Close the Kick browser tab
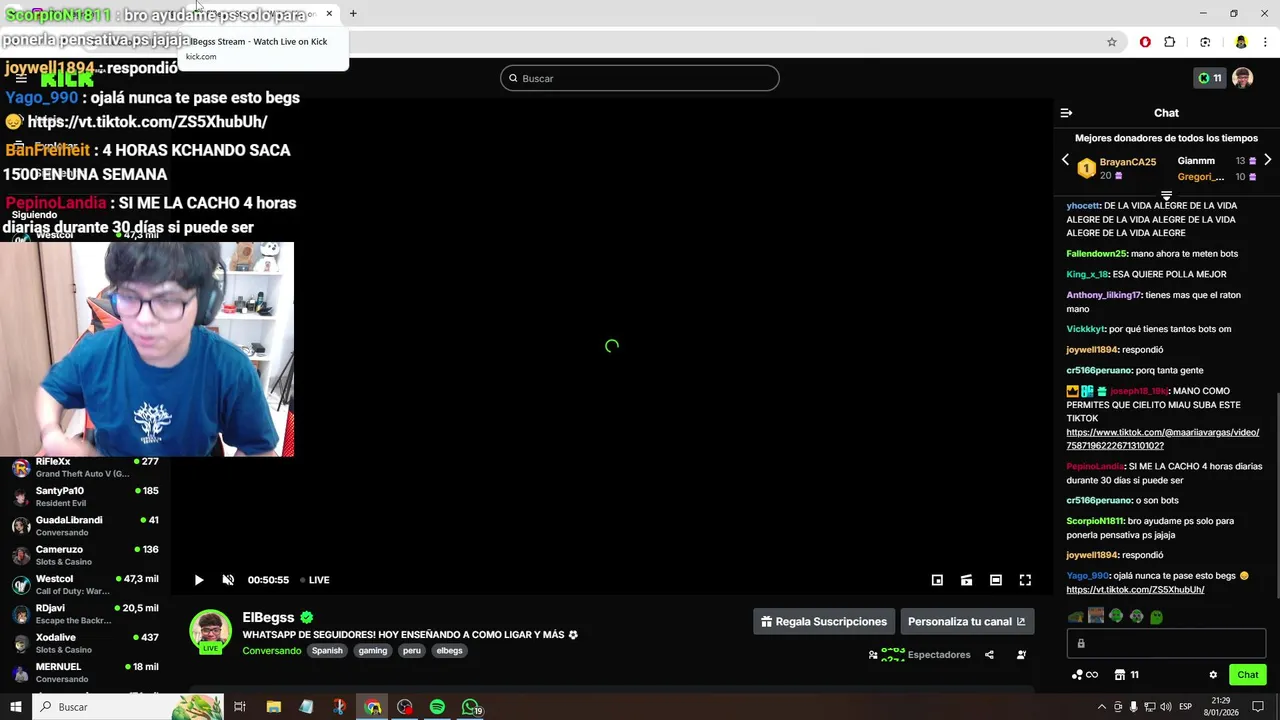Viewport: 1280px width, 720px height. pyautogui.click(x=329, y=14)
